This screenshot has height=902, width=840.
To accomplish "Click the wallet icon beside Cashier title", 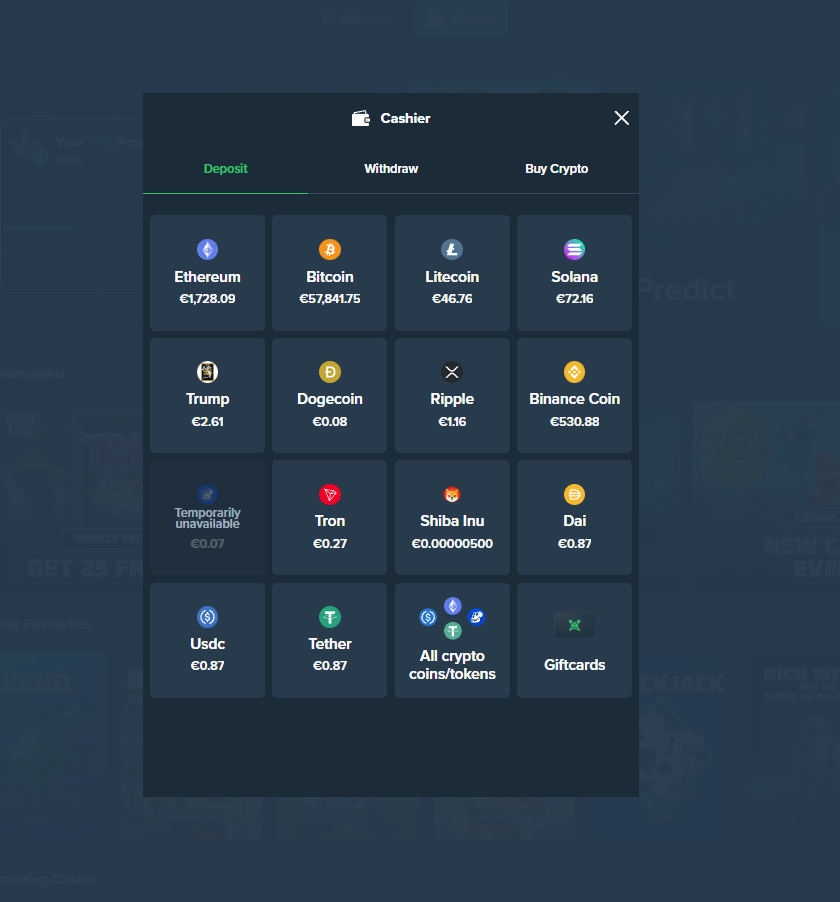I will [x=360, y=117].
